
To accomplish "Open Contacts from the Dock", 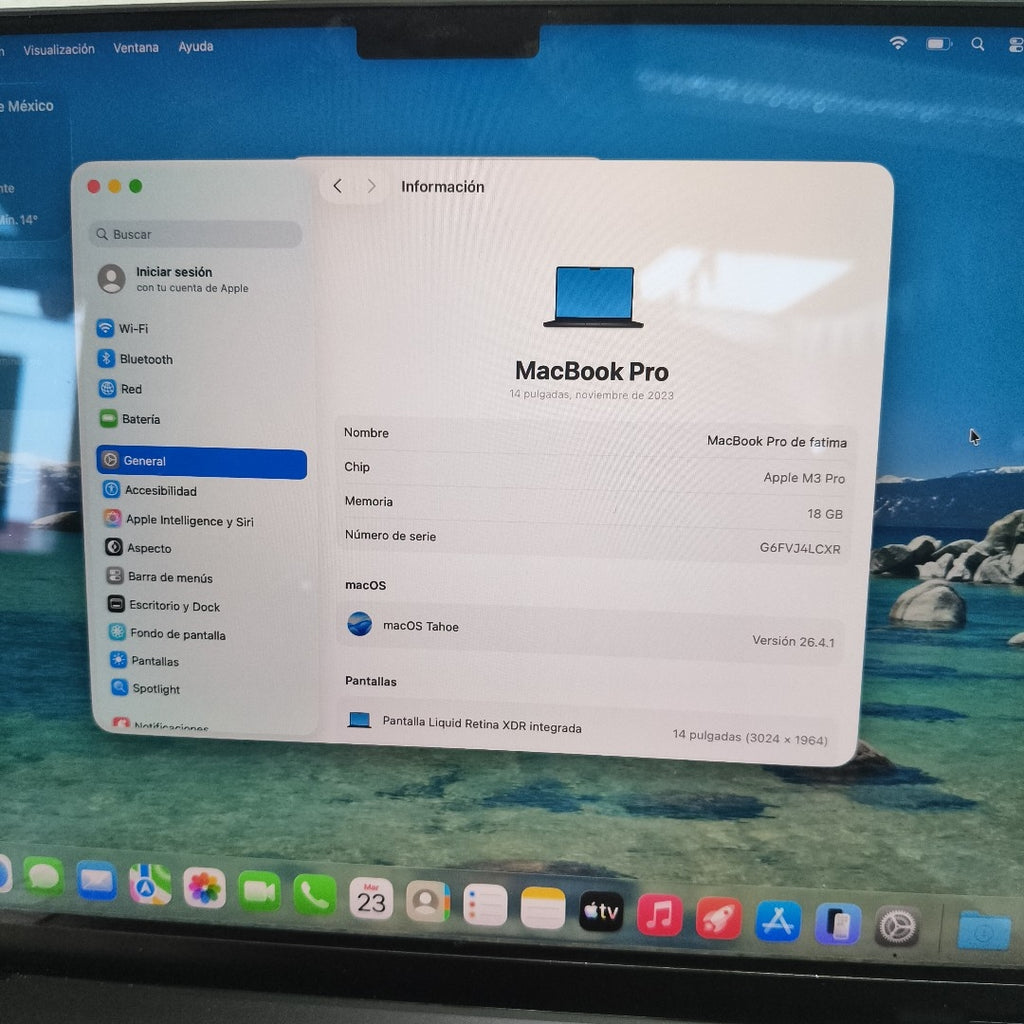I will [428, 902].
